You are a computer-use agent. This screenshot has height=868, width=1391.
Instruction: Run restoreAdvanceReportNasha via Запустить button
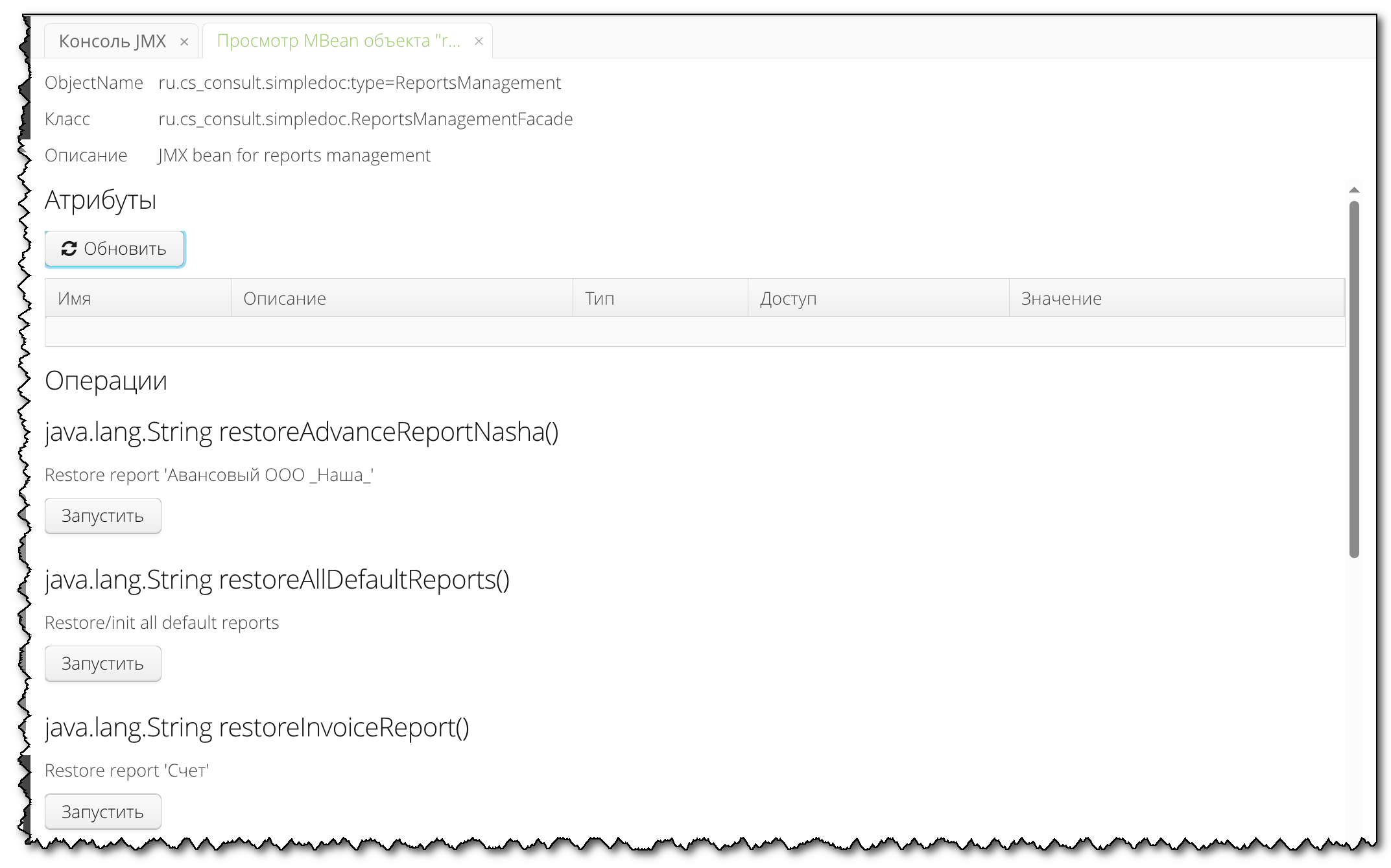pyautogui.click(x=102, y=516)
